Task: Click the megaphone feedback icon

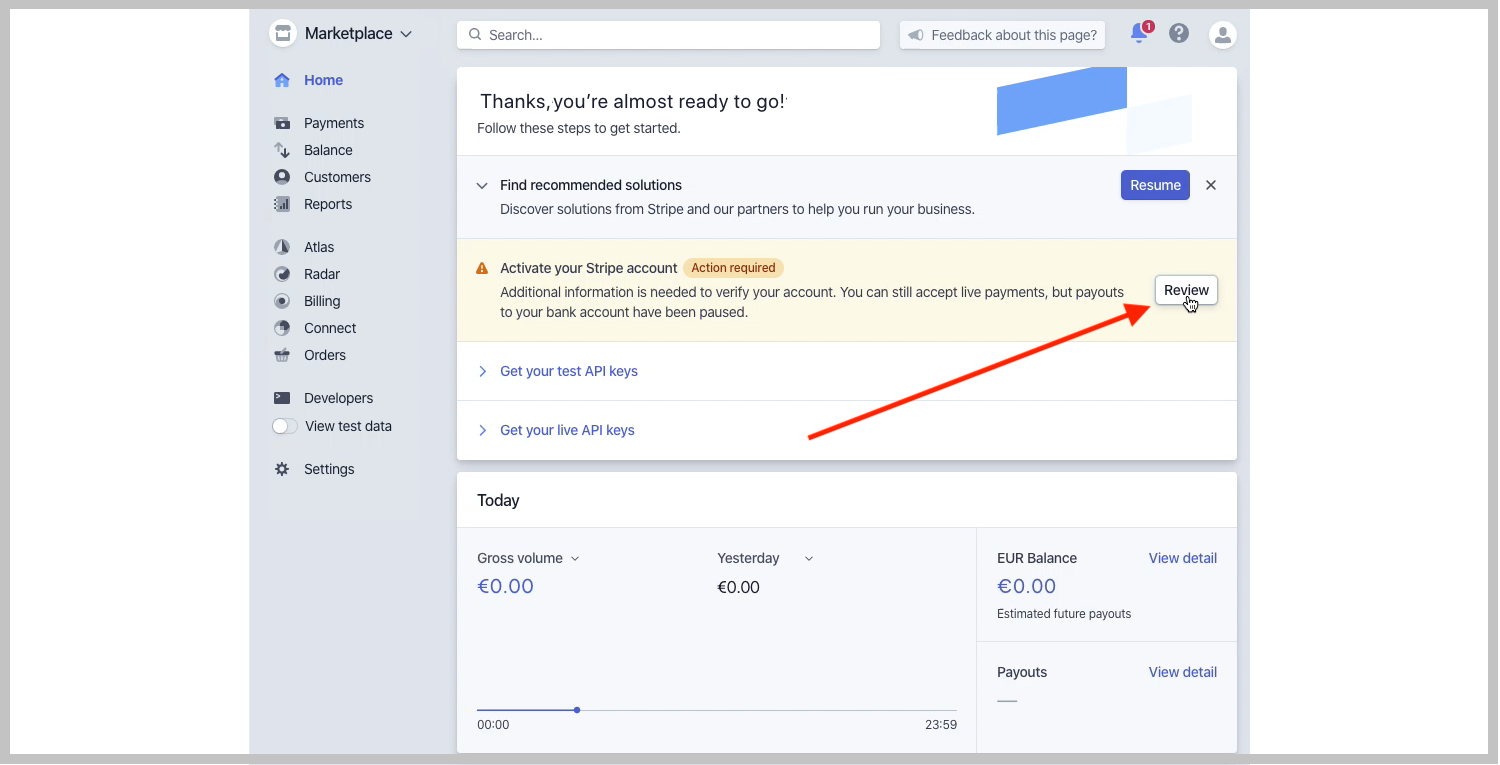Action: [915, 35]
